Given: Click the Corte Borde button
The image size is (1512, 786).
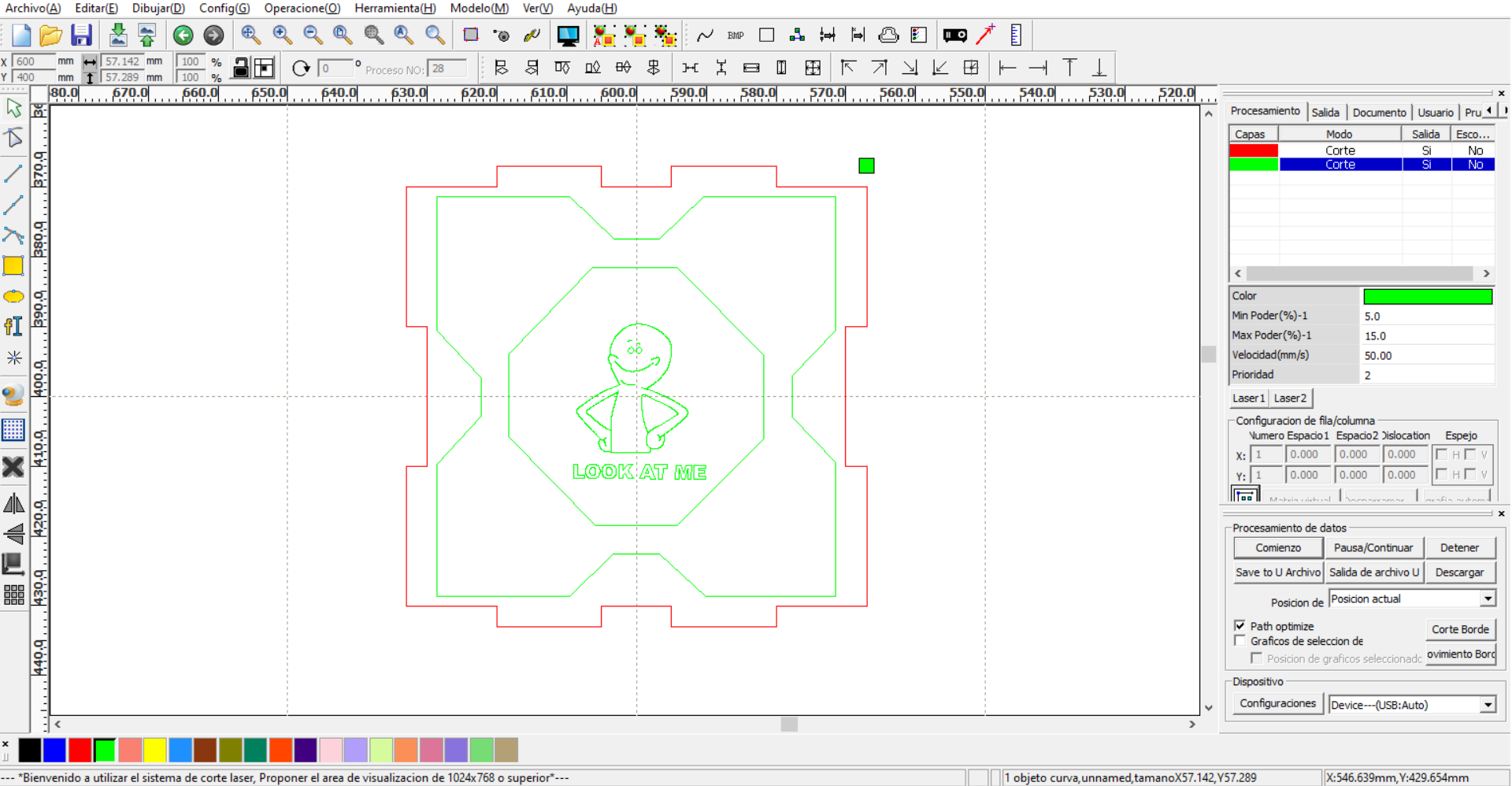Looking at the screenshot, I should (1460, 629).
